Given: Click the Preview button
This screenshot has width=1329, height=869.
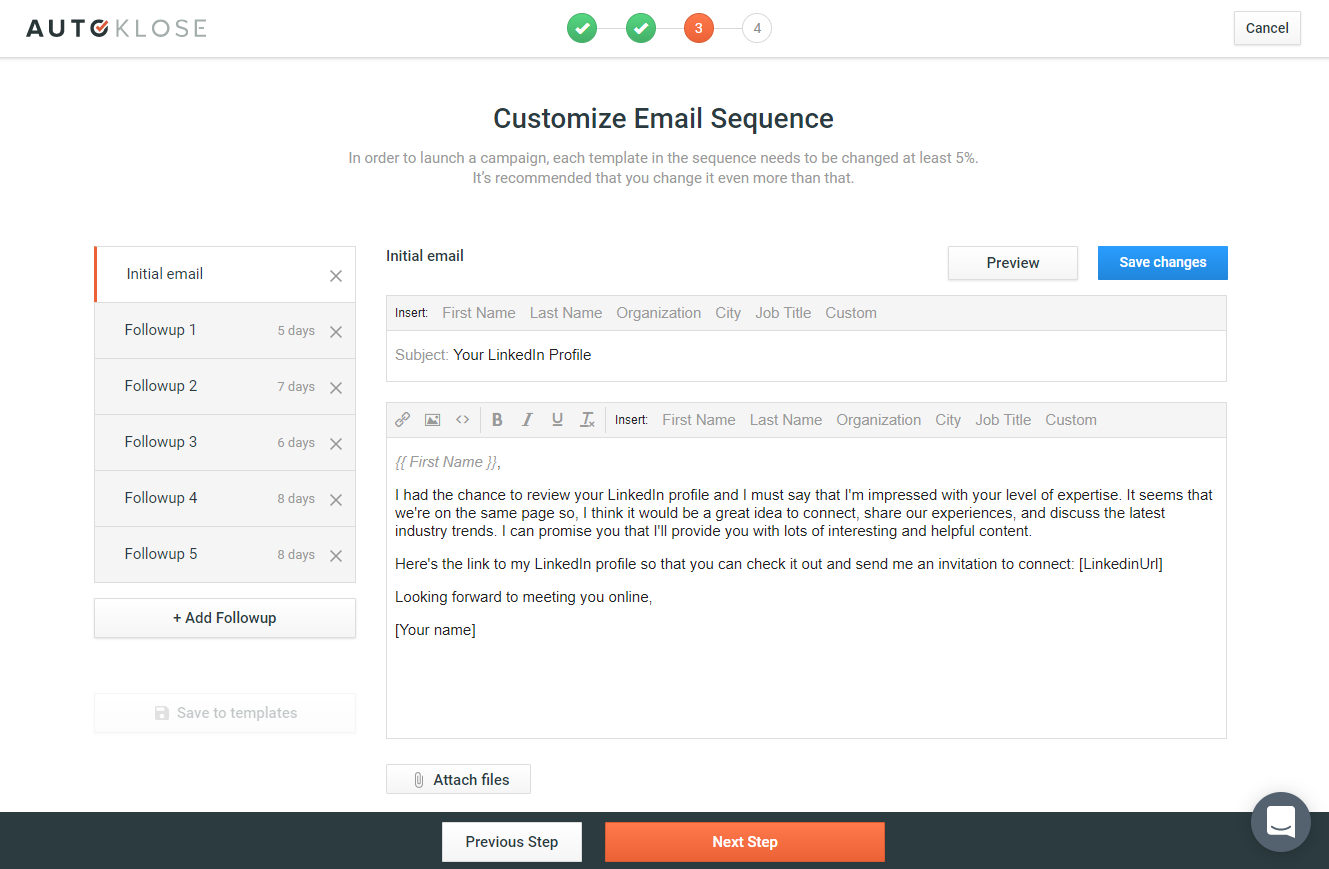Looking at the screenshot, I should coord(1013,263).
